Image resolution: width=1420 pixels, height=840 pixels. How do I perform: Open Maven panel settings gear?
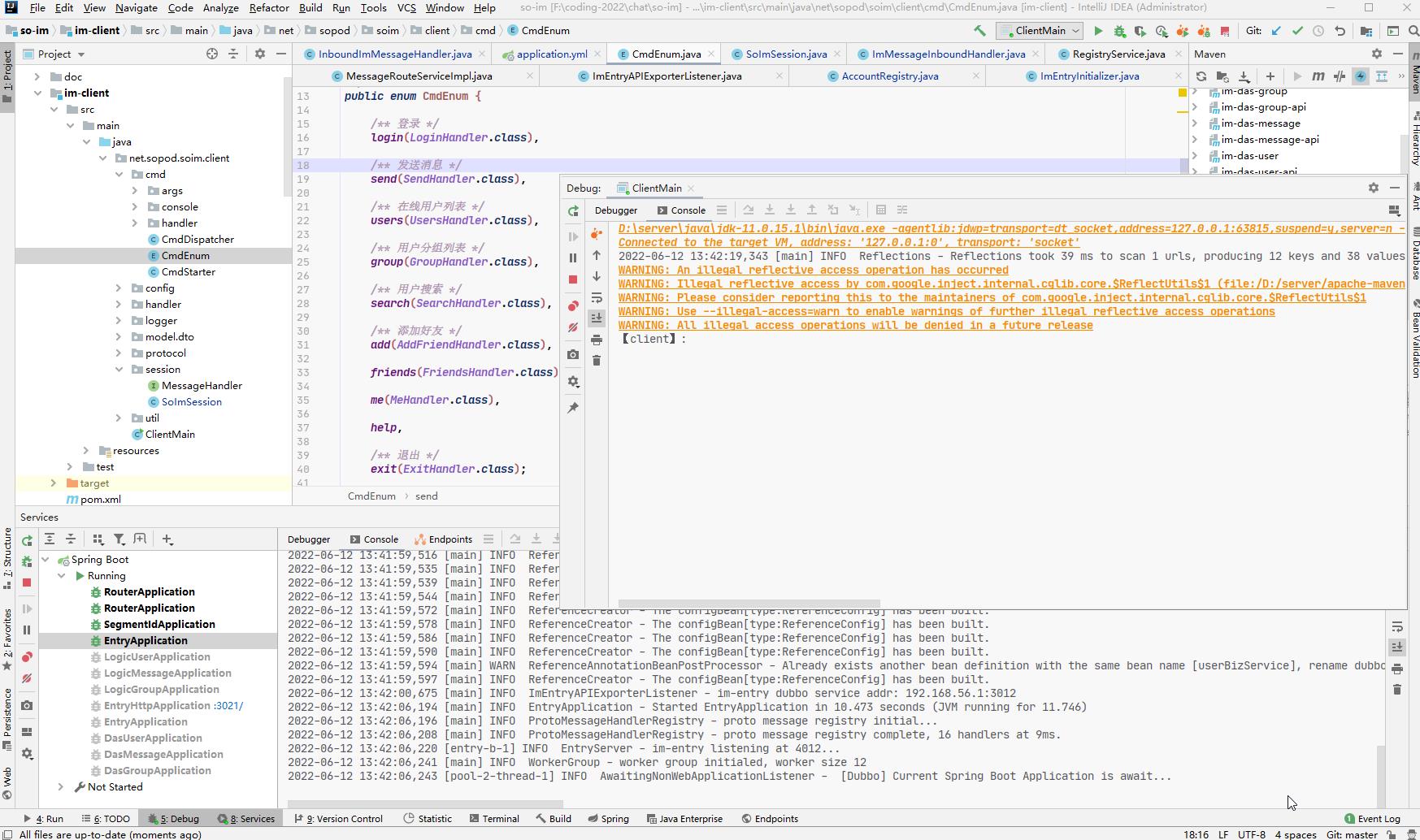1376,54
